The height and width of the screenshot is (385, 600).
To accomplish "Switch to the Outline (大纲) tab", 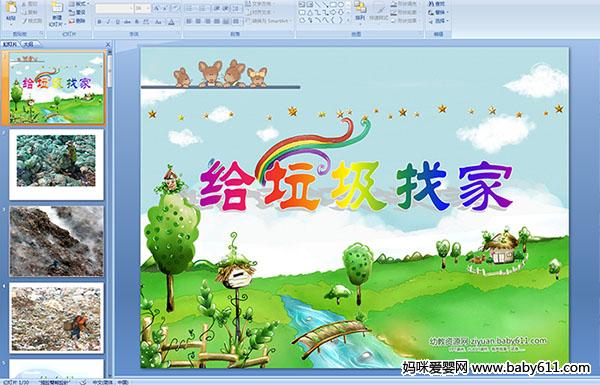I will [x=29, y=44].
